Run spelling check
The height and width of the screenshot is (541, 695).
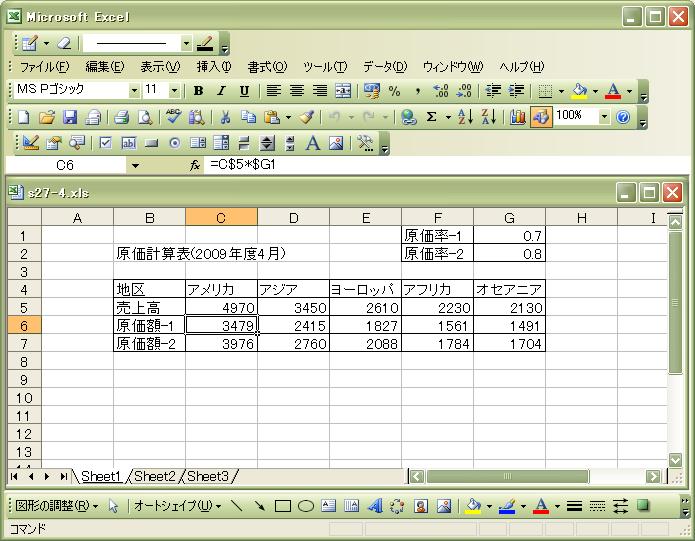coord(173,117)
